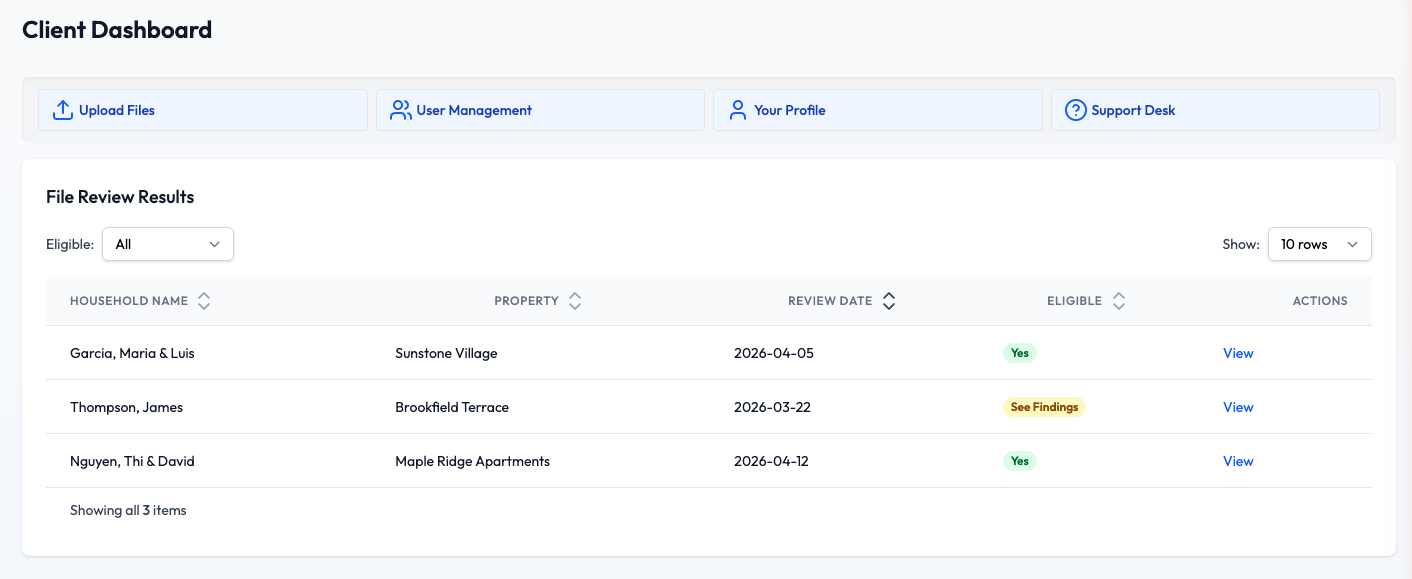Viewport: 1412px width, 579px height.
Task: Select the Household Name column header
Action: tap(129, 300)
